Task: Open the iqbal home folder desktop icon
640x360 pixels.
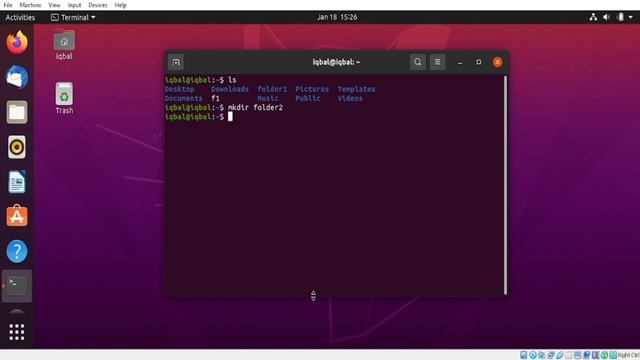Action: [x=64, y=45]
